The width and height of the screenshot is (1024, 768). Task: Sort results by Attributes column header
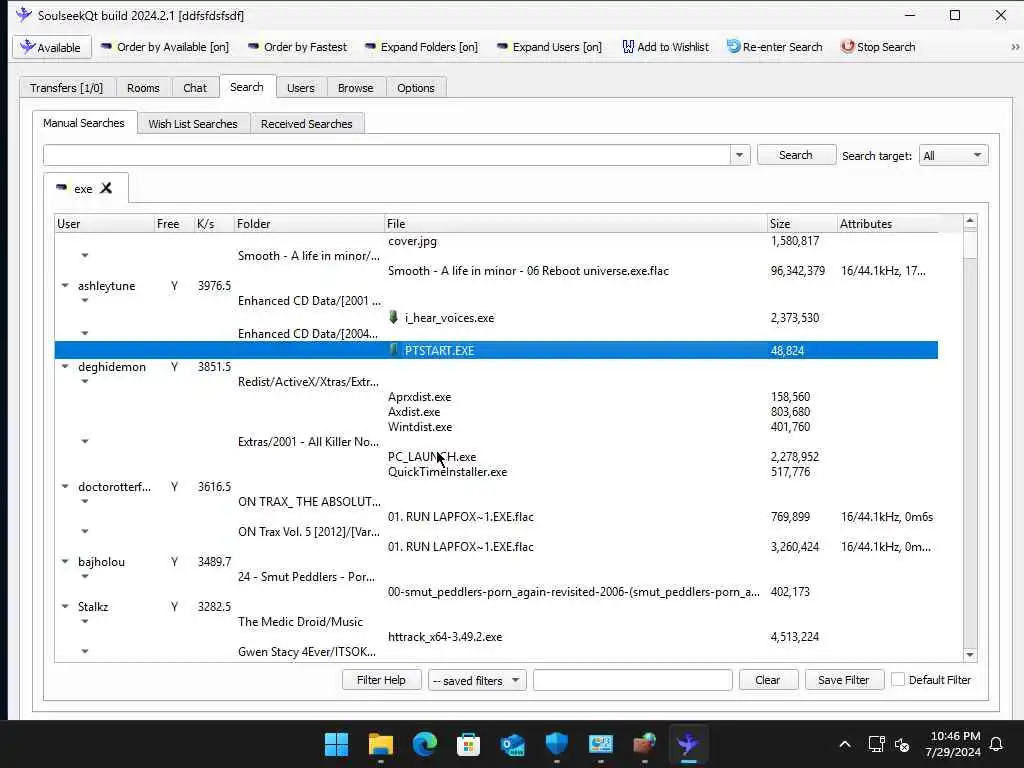click(888, 223)
